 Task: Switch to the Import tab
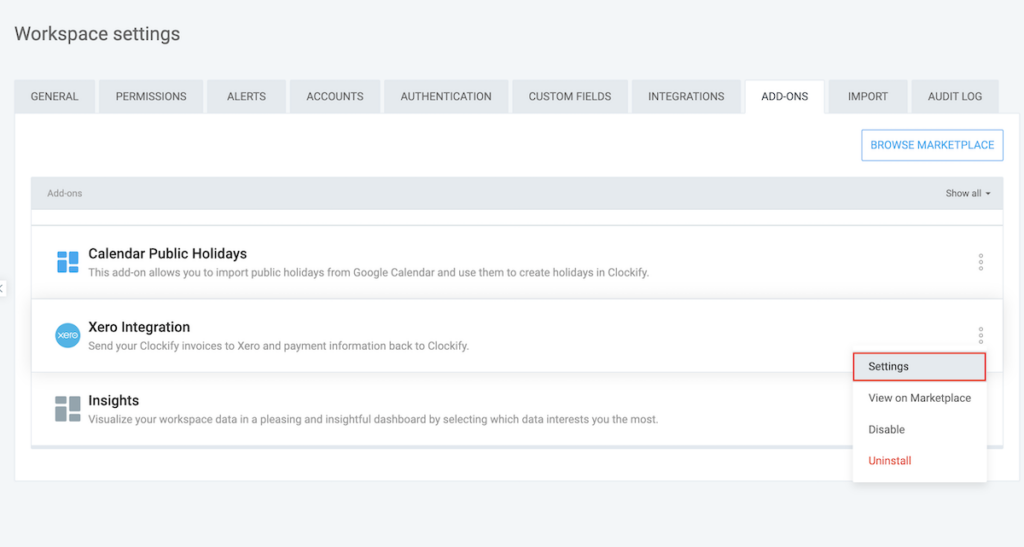point(867,97)
